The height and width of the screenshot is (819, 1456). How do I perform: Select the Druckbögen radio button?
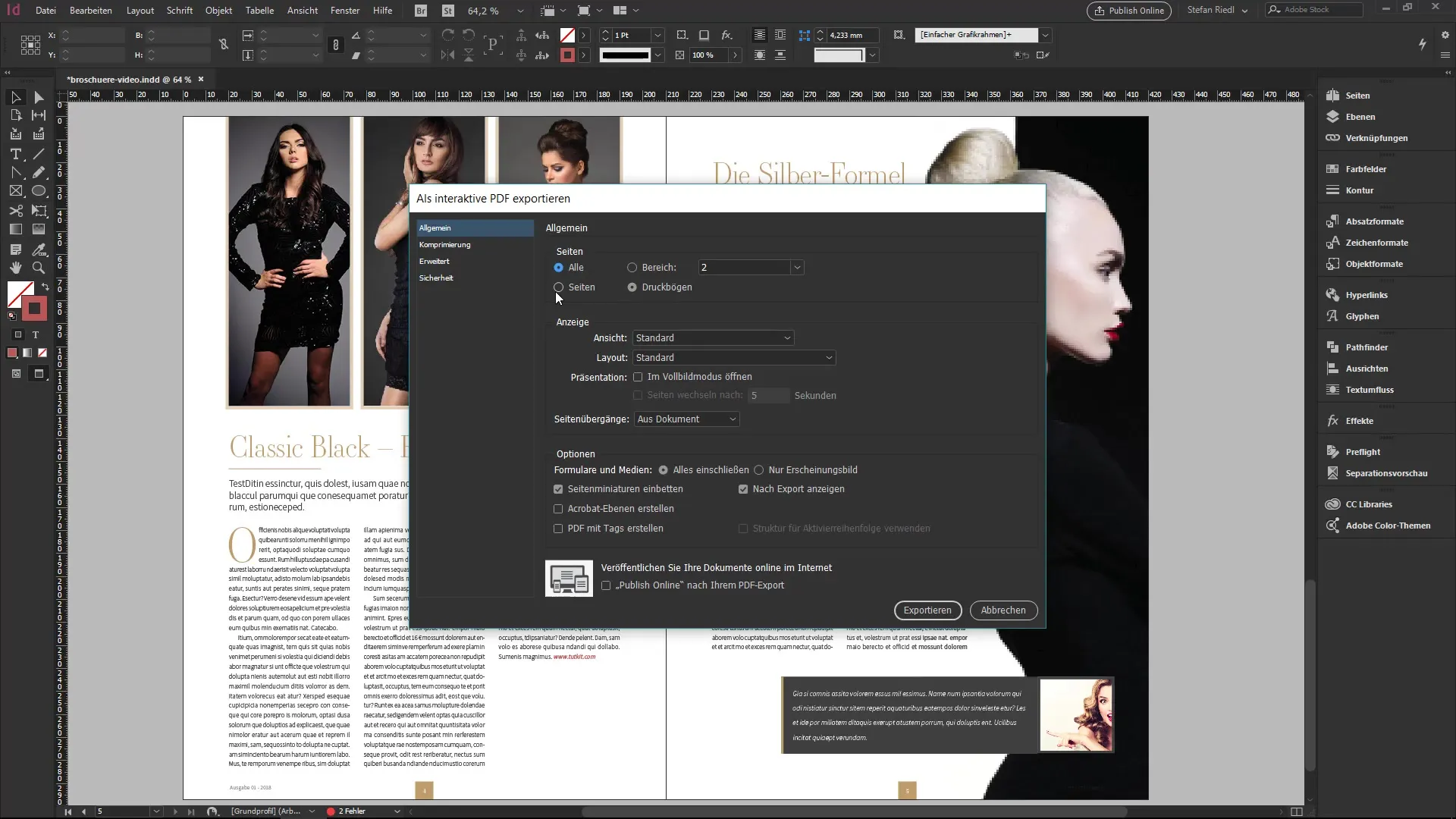tap(632, 287)
